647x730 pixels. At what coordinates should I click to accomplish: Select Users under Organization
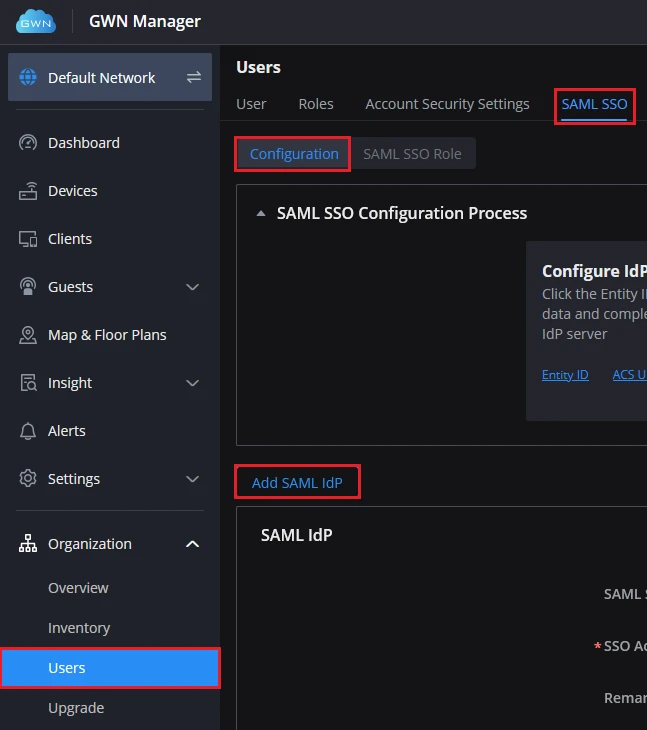(110, 668)
